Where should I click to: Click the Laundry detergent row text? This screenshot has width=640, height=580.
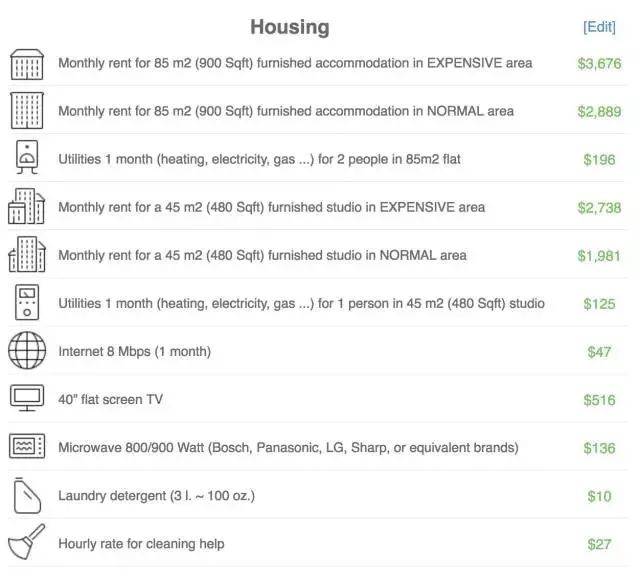pos(156,496)
